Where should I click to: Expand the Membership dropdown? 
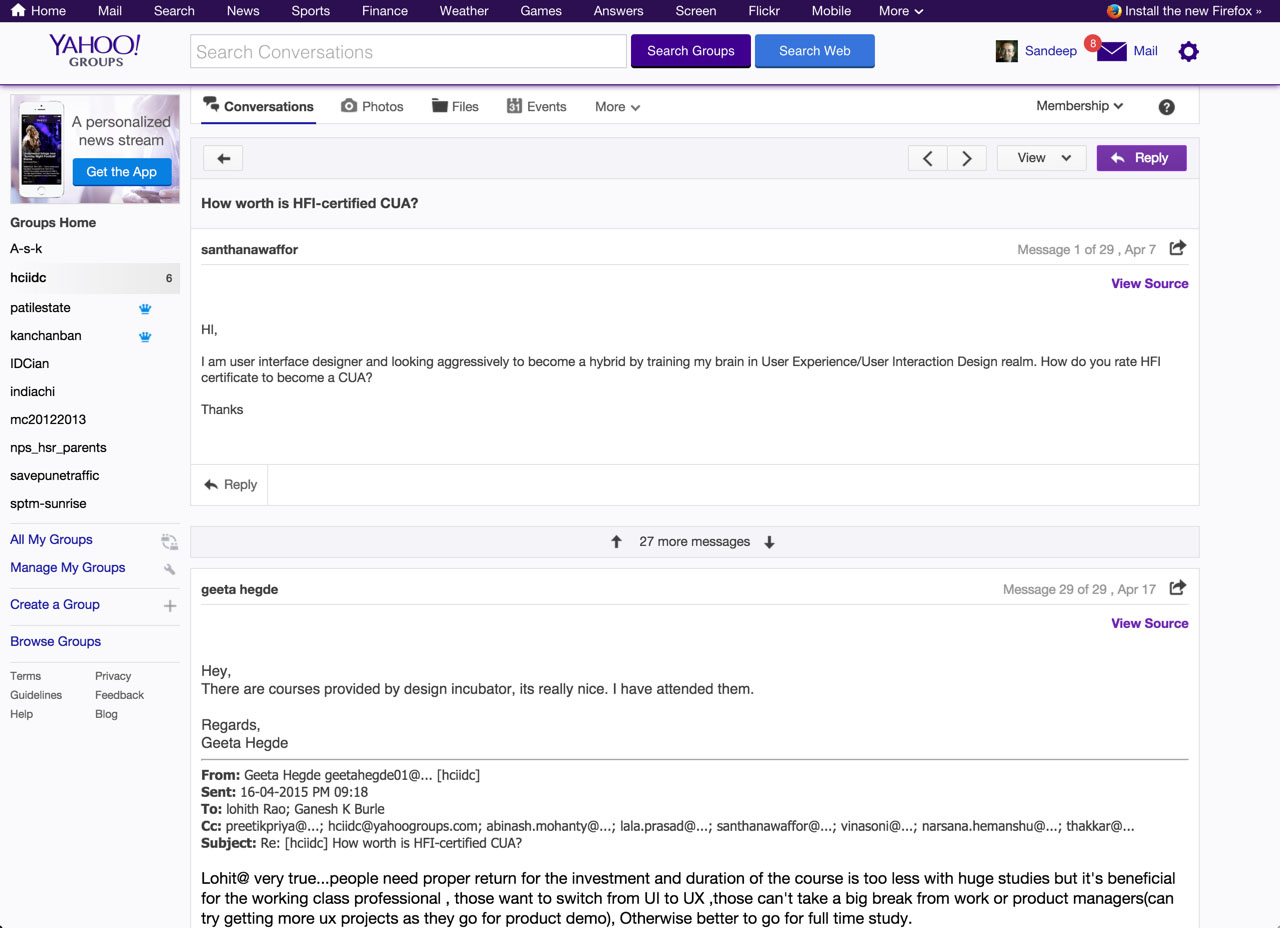(1079, 106)
